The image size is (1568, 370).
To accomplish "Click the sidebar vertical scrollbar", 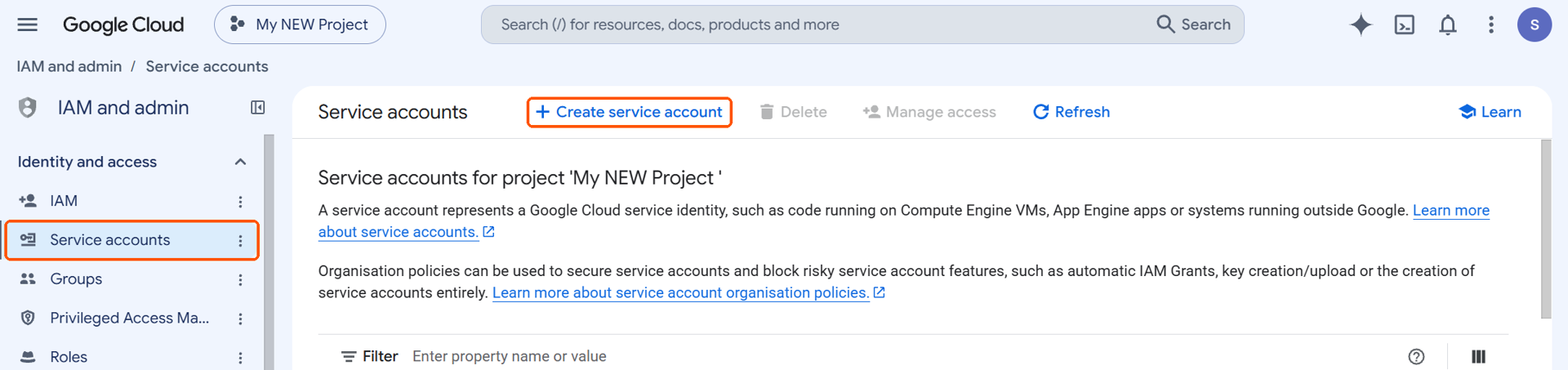I will [x=269, y=252].
